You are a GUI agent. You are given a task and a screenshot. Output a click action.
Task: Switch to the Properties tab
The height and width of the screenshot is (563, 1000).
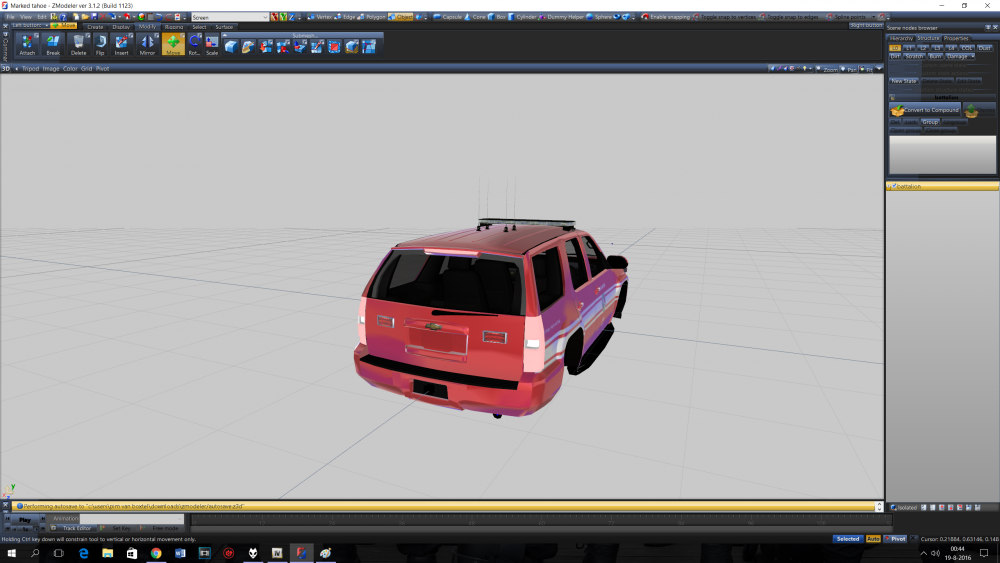957,38
